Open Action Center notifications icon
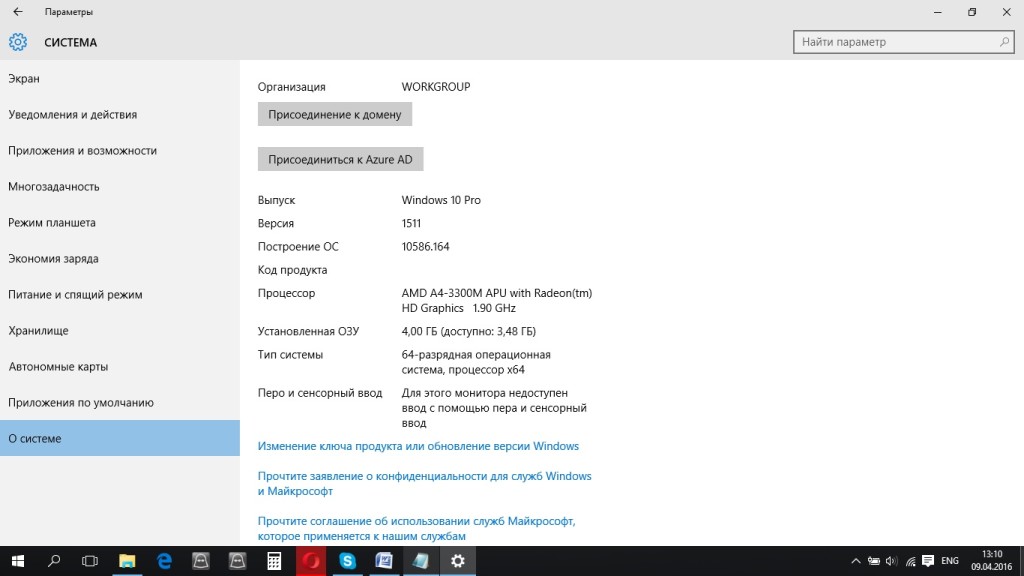 pos(929,561)
